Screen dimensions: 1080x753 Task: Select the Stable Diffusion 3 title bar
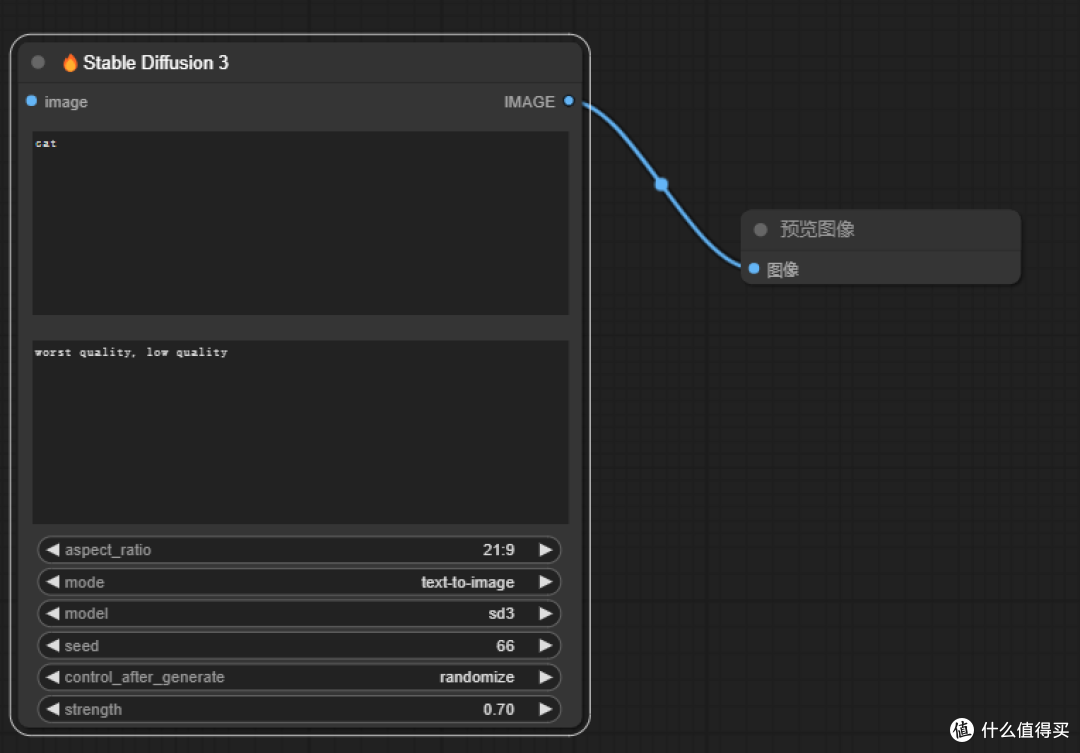click(350, 63)
